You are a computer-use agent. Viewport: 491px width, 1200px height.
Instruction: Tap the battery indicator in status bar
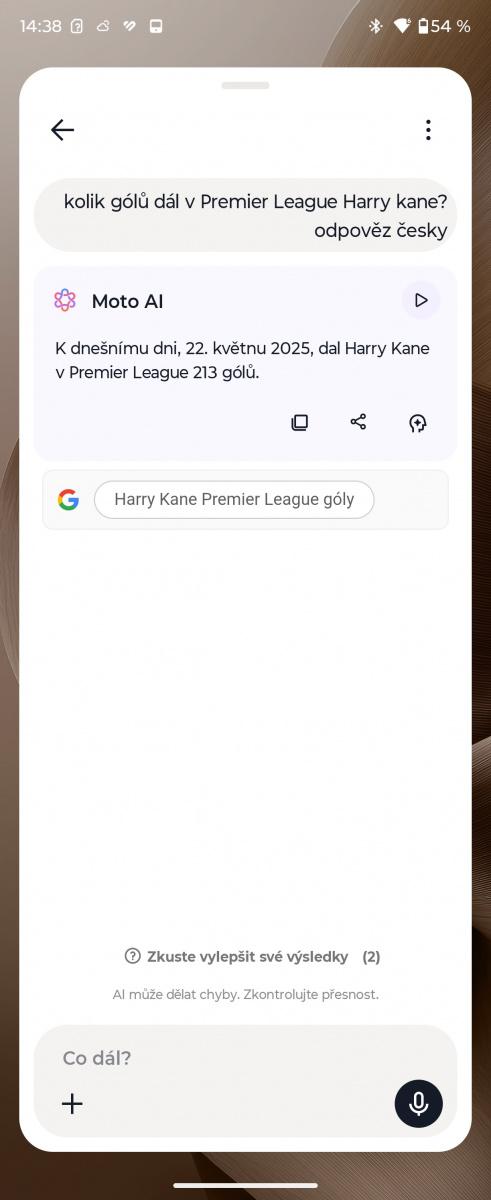point(444,26)
